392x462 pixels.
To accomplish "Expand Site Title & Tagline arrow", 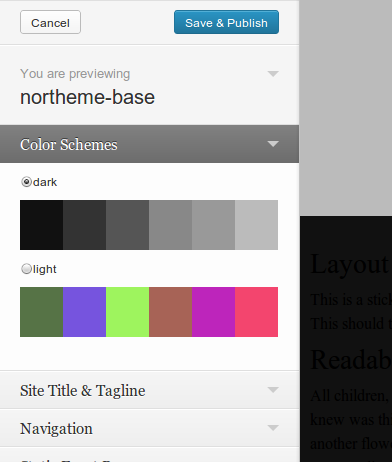I will (x=273, y=390).
